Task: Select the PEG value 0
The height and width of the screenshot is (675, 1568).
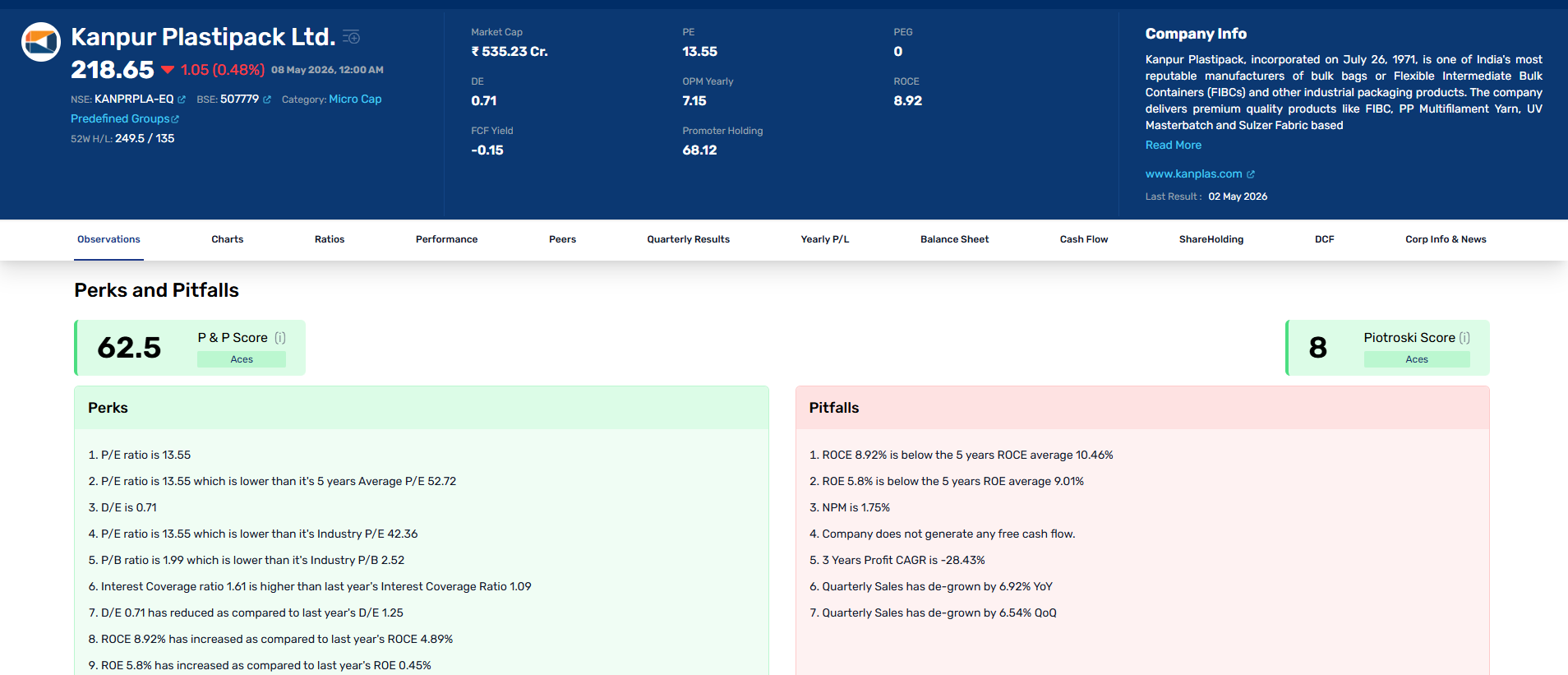Action: (x=898, y=51)
